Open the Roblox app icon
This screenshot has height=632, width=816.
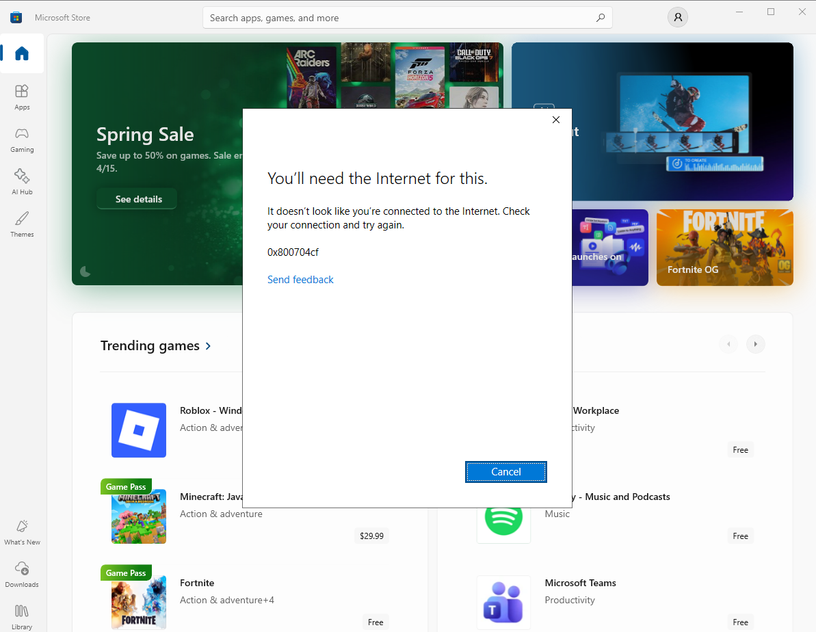click(138, 430)
